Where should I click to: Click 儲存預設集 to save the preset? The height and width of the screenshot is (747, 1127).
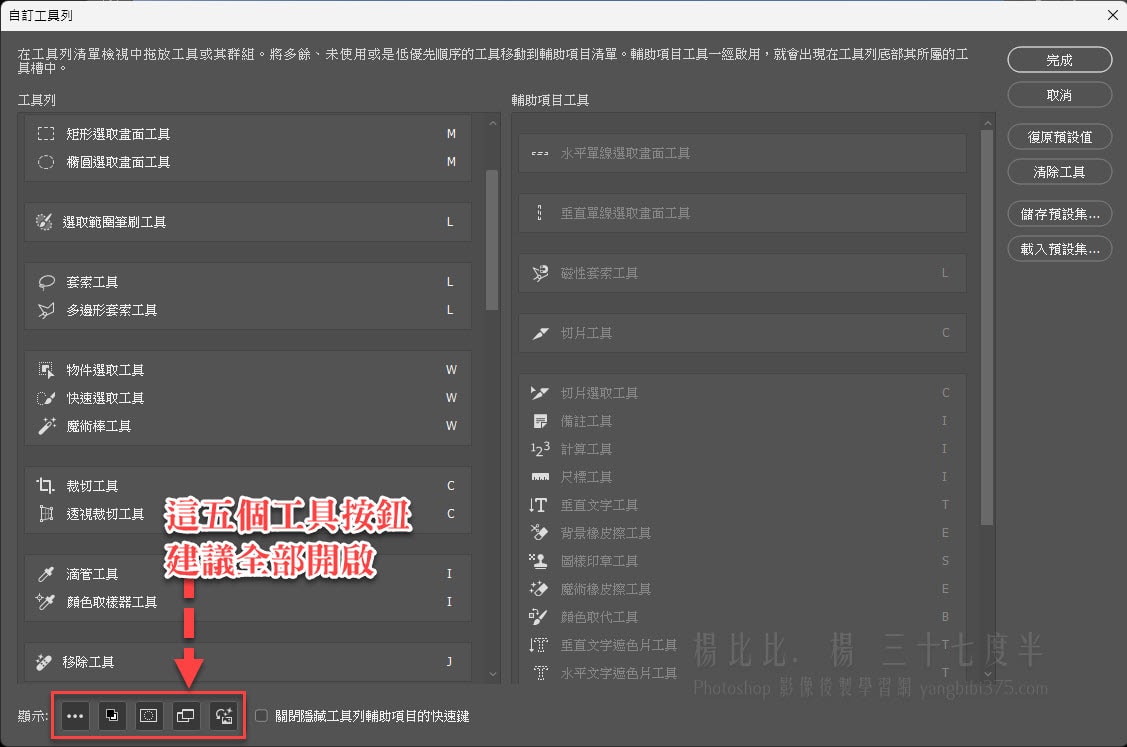pyautogui.click(x=1059, y=214)
